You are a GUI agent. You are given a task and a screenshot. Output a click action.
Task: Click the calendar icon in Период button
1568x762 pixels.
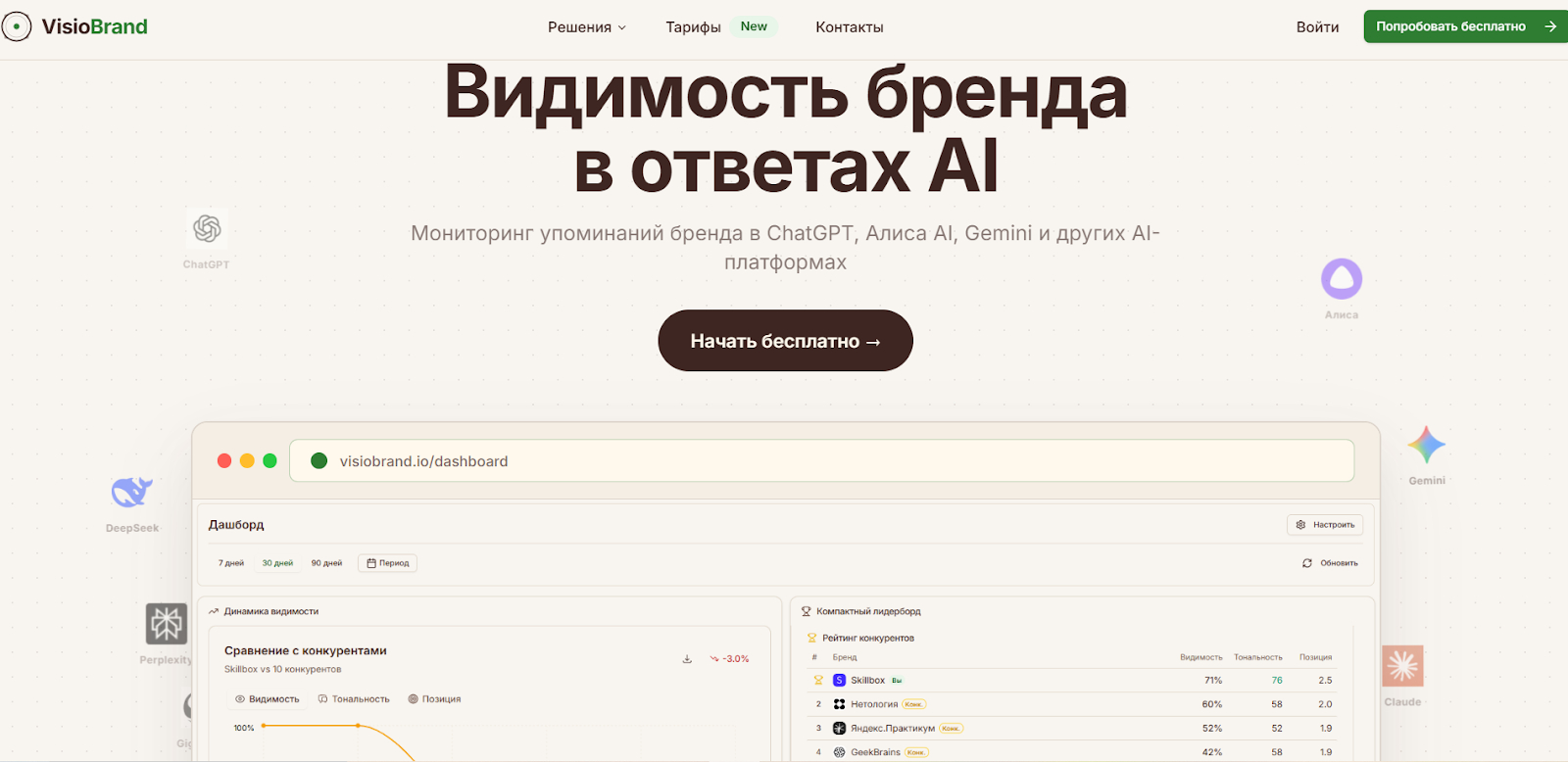tap(371, 563)
